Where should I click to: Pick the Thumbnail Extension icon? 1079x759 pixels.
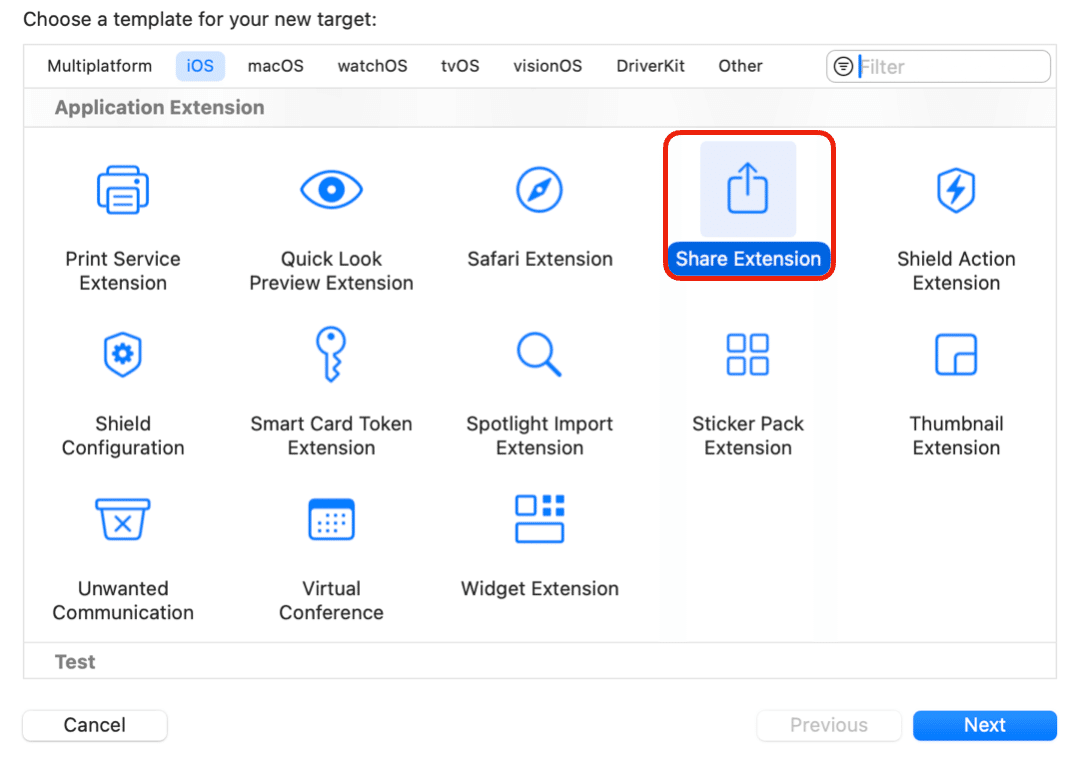tap(956, 354)
